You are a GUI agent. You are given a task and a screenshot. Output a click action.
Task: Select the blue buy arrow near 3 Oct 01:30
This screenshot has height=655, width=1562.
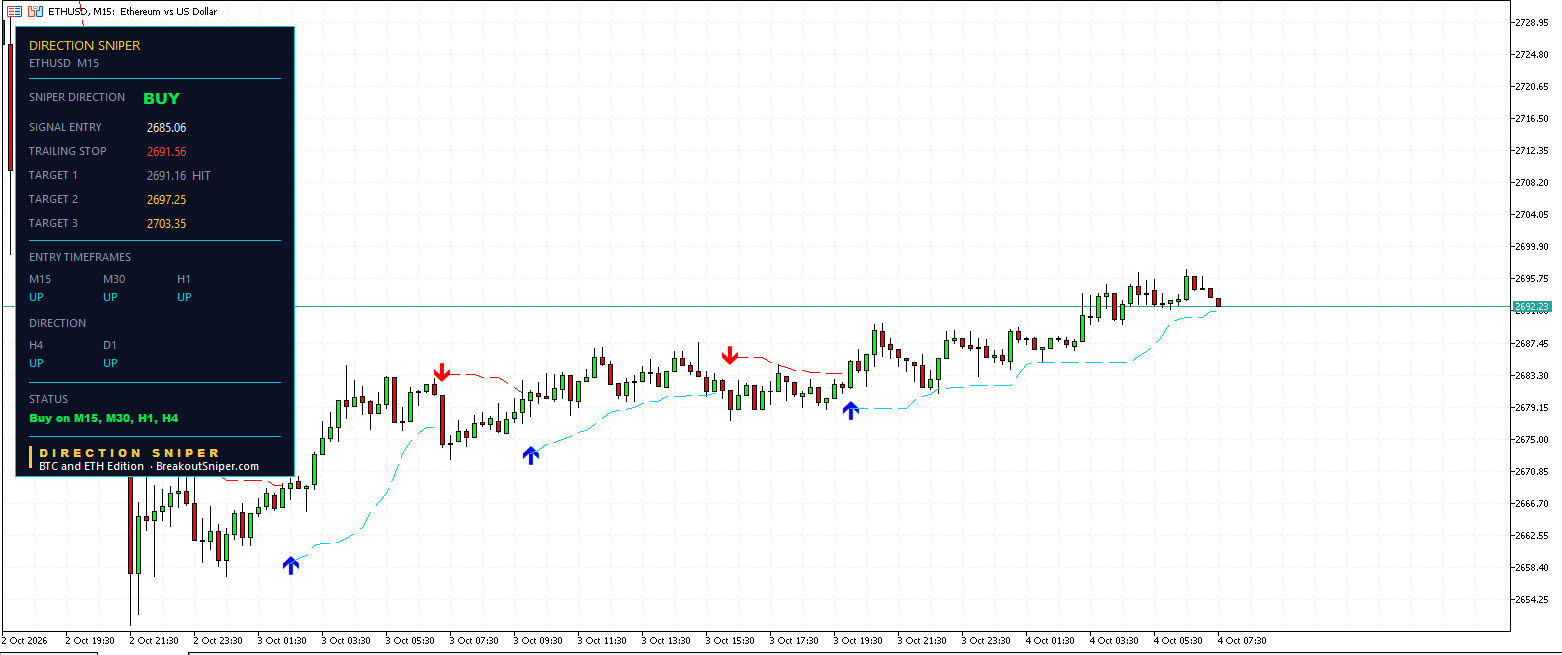click(291, 565)
